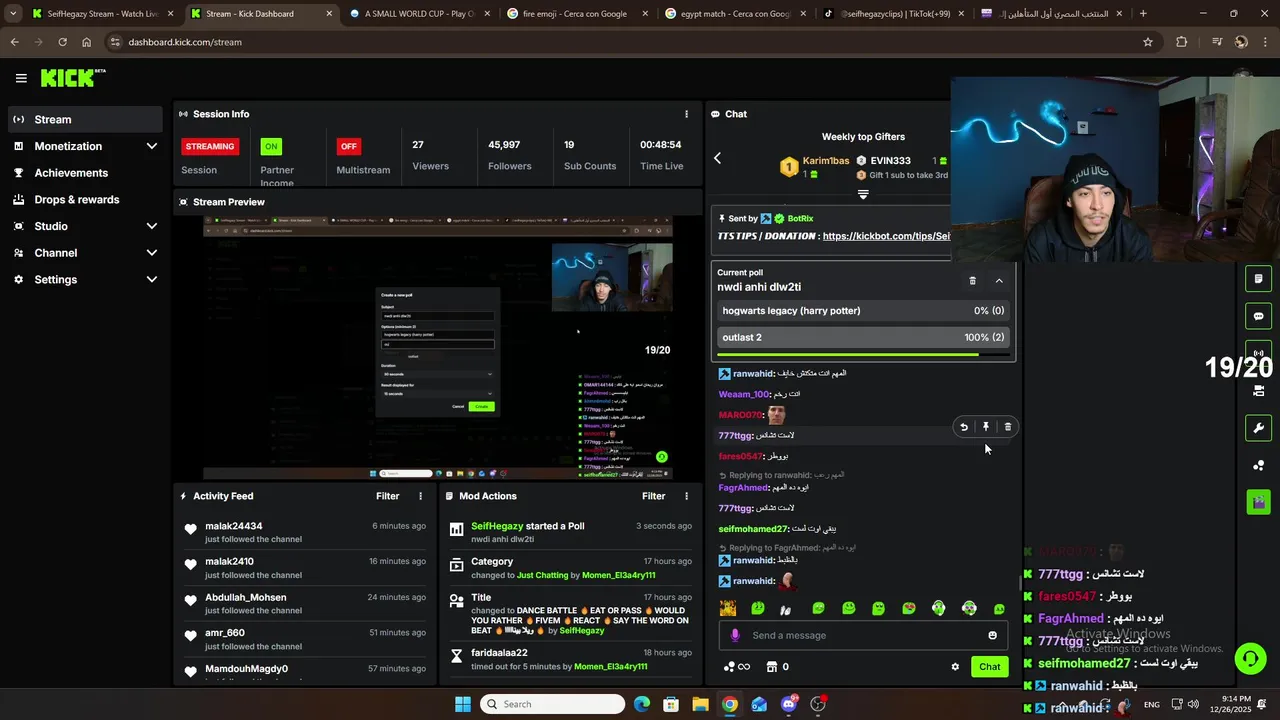Switch to the egypt match Google tab
Image resolution: width=1280 pixels, height=720 pixels.
click(x=735, y=14)
